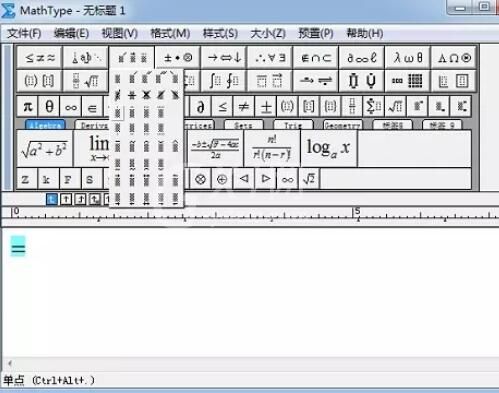This screenshot has width=499, height=393.
Task: Select the right-aligned tab stop toggle
Action: click(80, 199)
